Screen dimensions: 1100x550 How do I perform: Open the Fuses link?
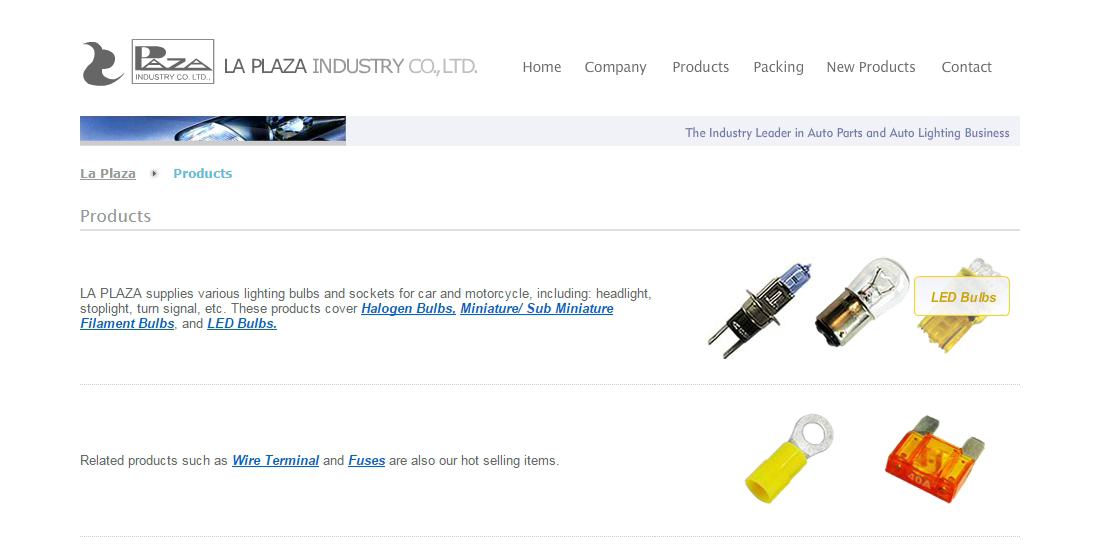click(366, 461)
